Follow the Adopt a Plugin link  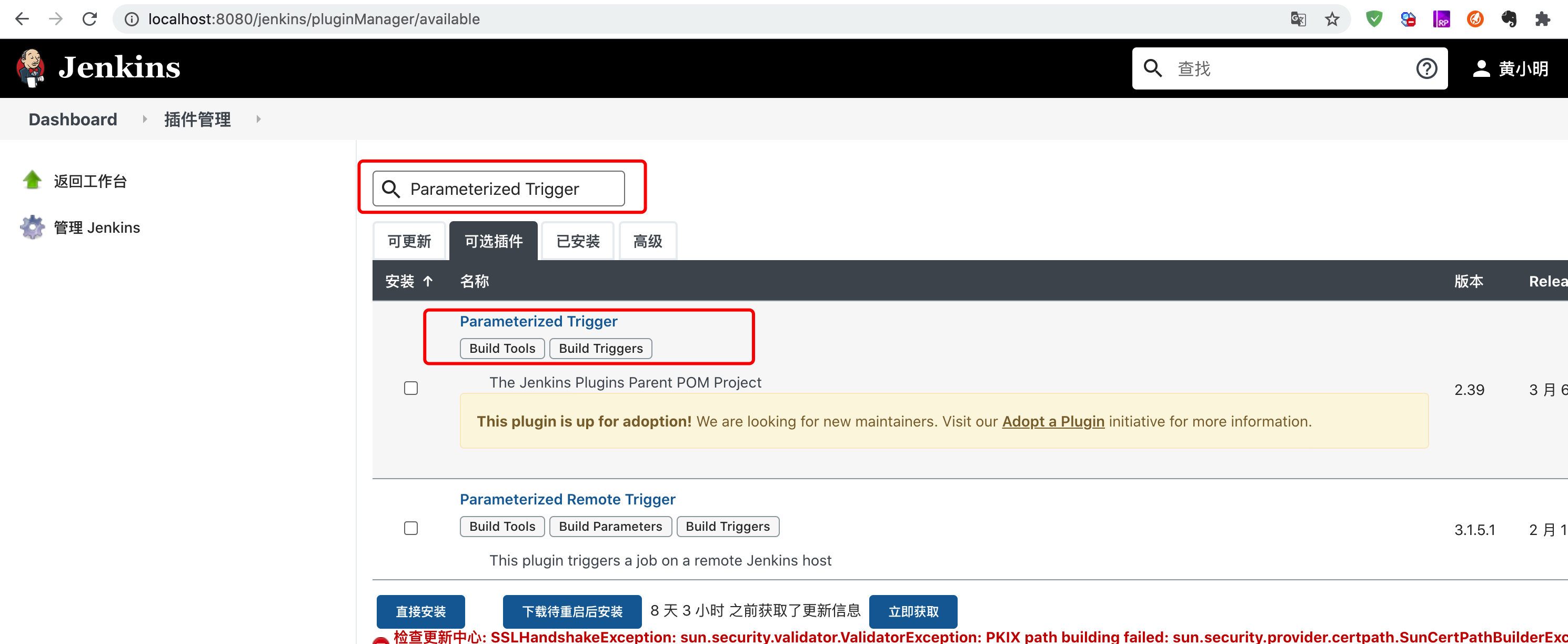(x=1053, y=421)
